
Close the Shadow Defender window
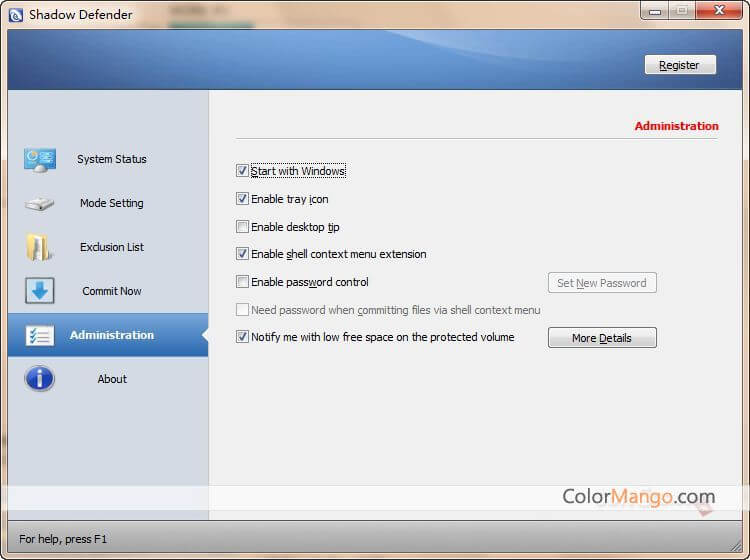718,11
